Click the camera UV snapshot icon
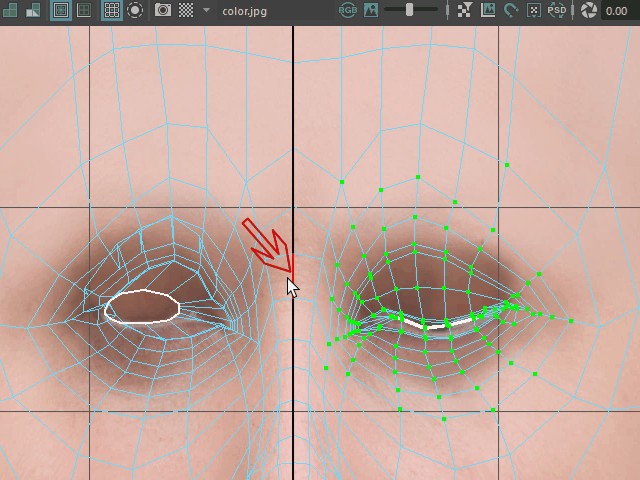 [x=162, y=11]
